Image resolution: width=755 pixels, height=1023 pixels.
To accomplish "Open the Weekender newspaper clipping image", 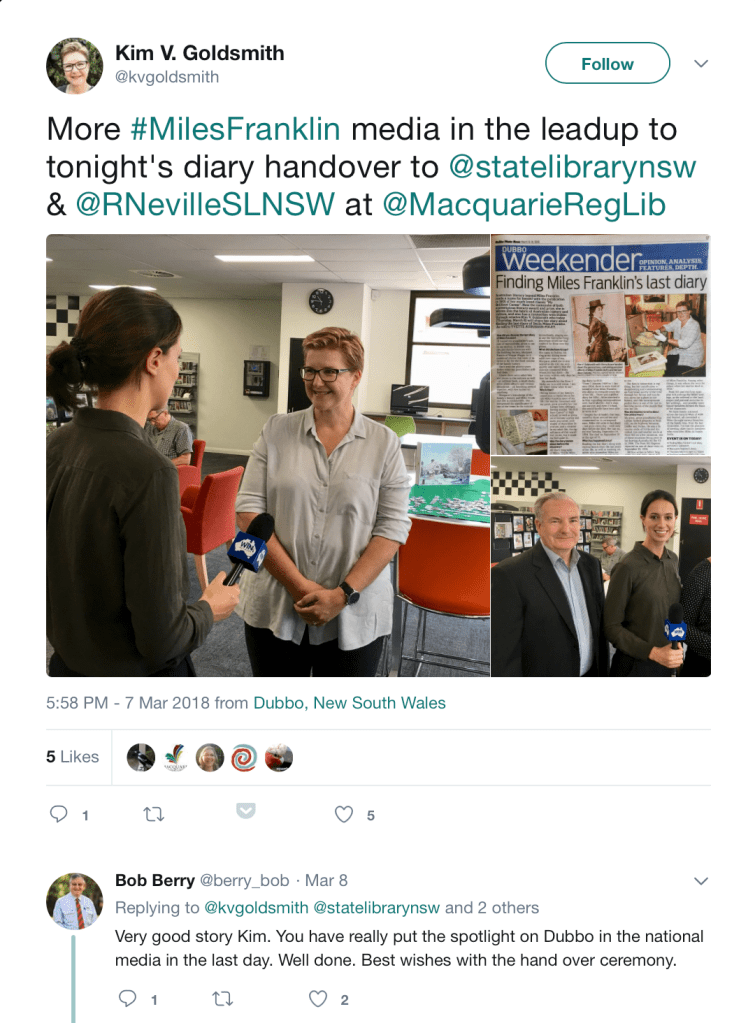I will pyautogui.click(x=600, y=344).
